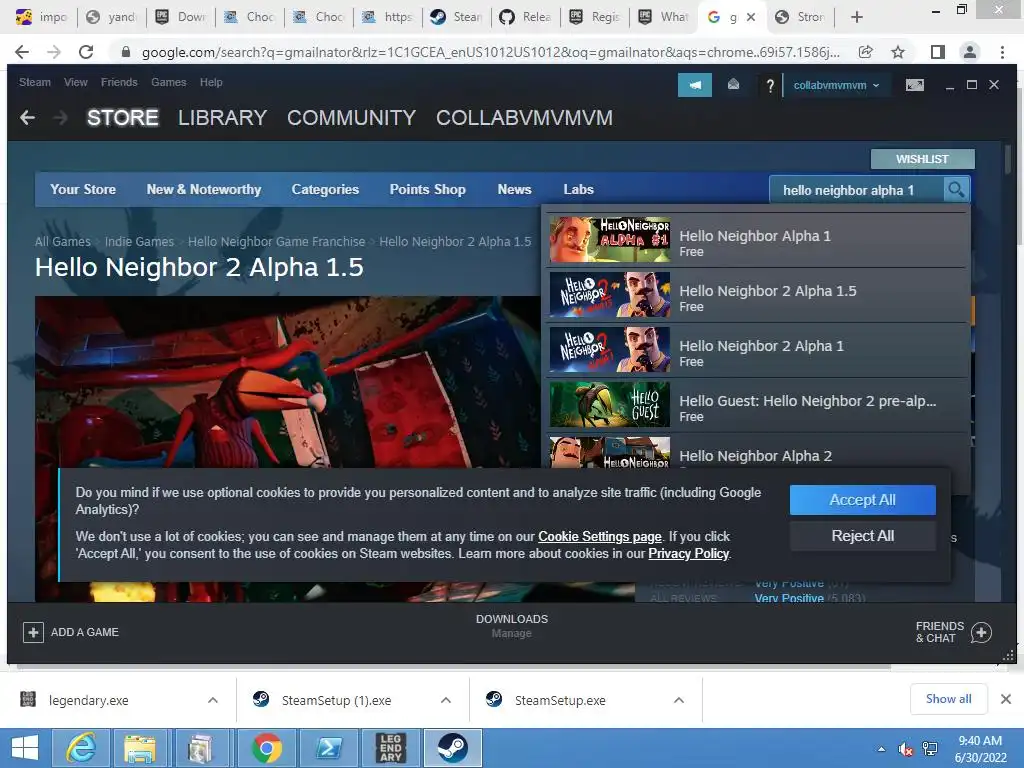Switch to COMMUNITY section

pos(351,118)
